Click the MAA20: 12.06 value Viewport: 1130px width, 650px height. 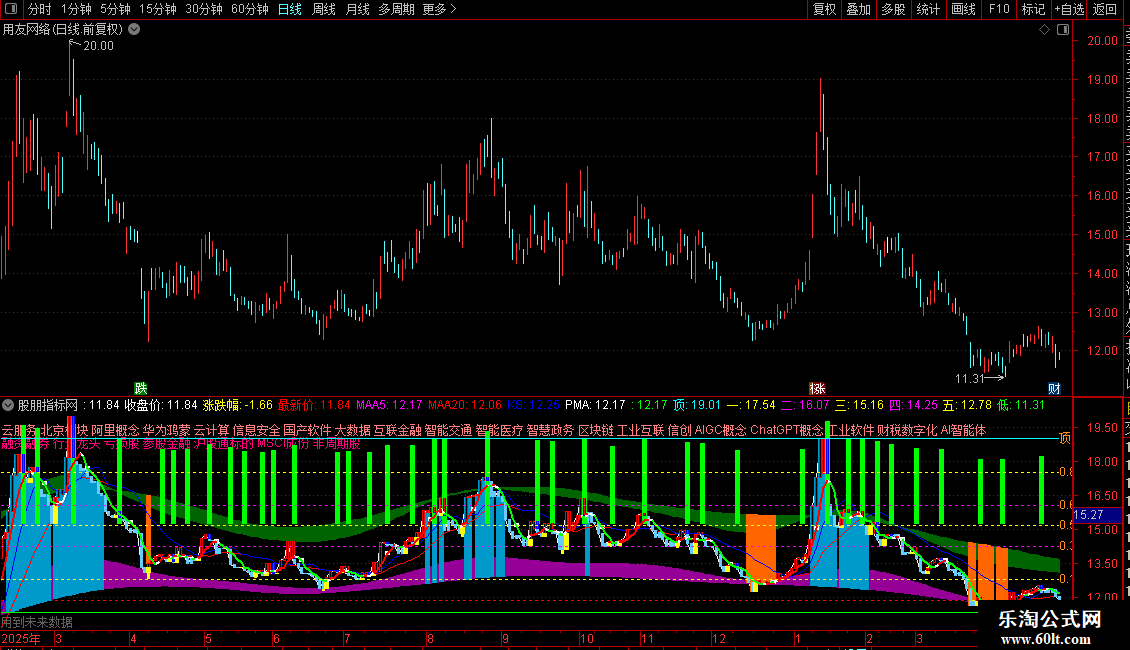(x=465, y=405)
